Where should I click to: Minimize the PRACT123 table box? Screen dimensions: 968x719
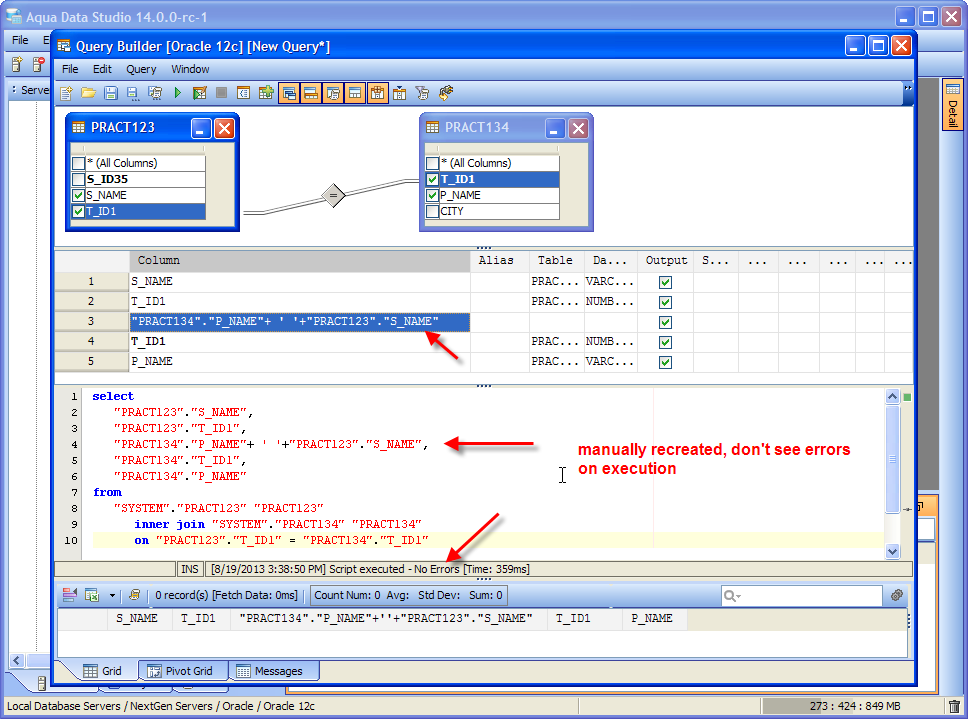201,129
